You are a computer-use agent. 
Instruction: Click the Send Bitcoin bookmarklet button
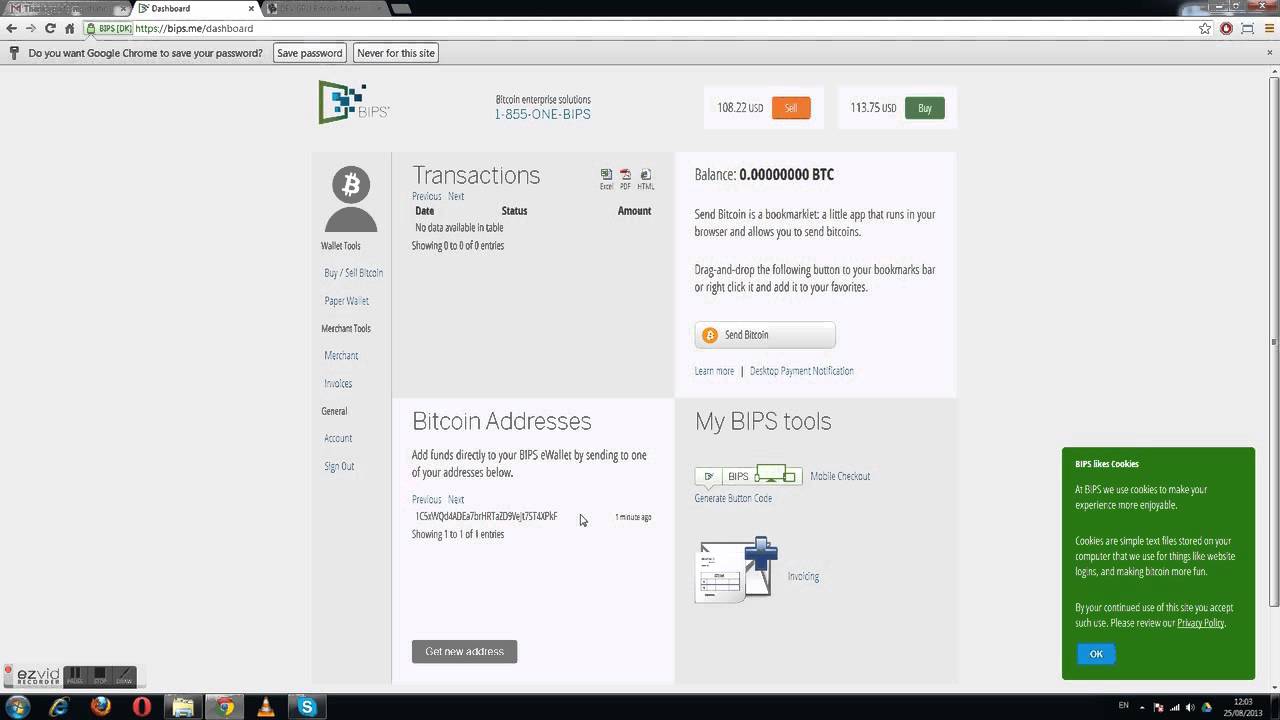point(765,335)
